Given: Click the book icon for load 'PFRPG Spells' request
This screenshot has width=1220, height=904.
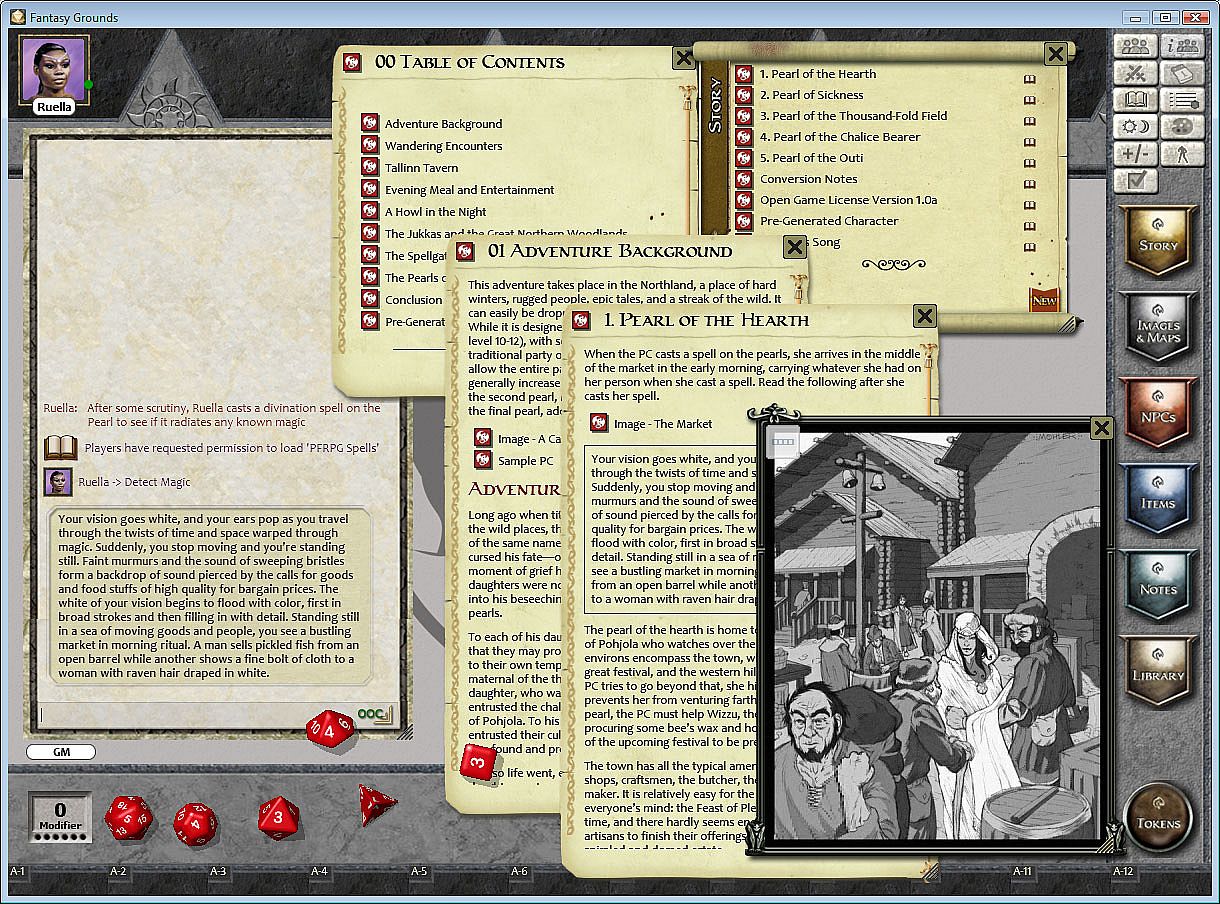Looking at the screenshot, I should pos(60,448).
